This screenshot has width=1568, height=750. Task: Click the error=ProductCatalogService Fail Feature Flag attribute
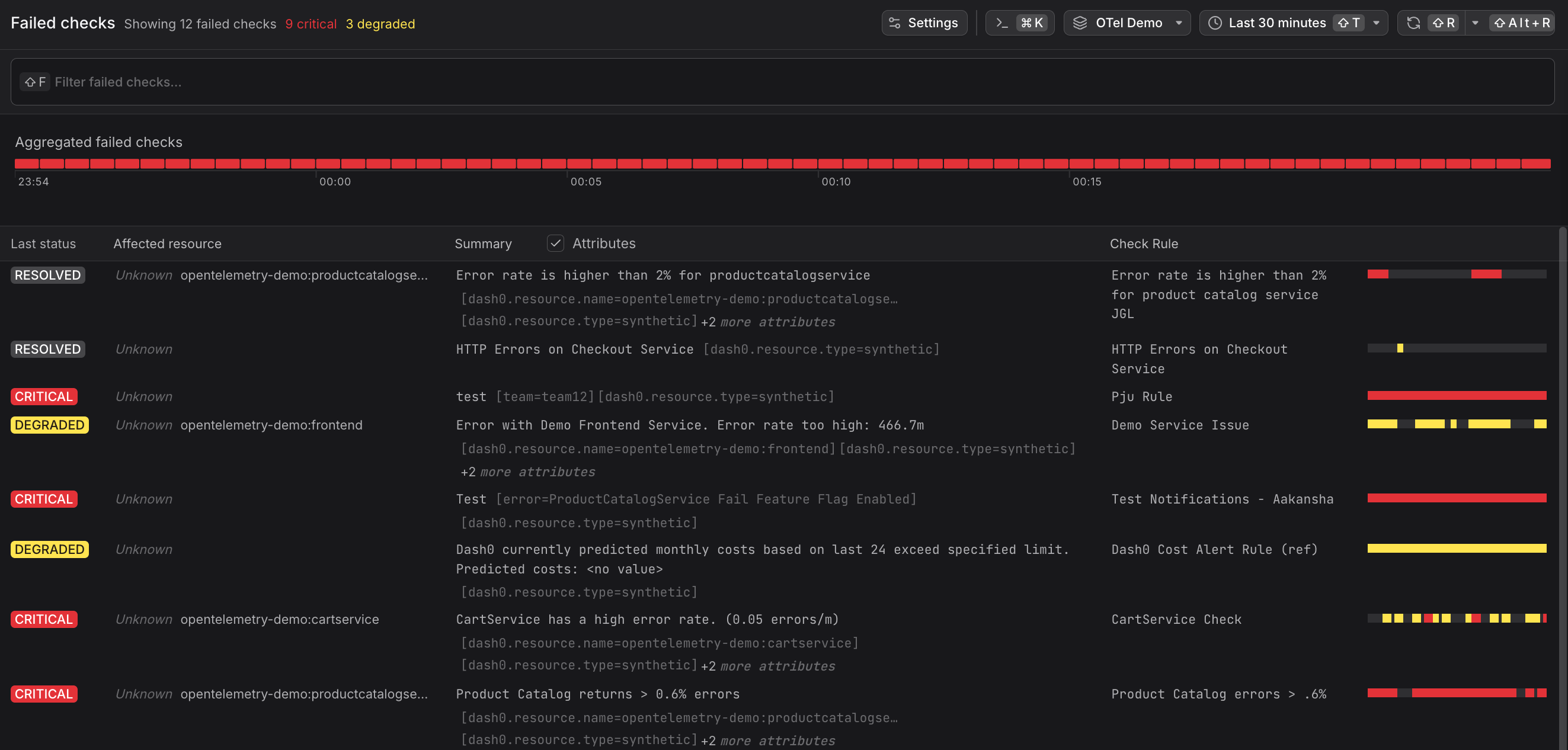706,499
